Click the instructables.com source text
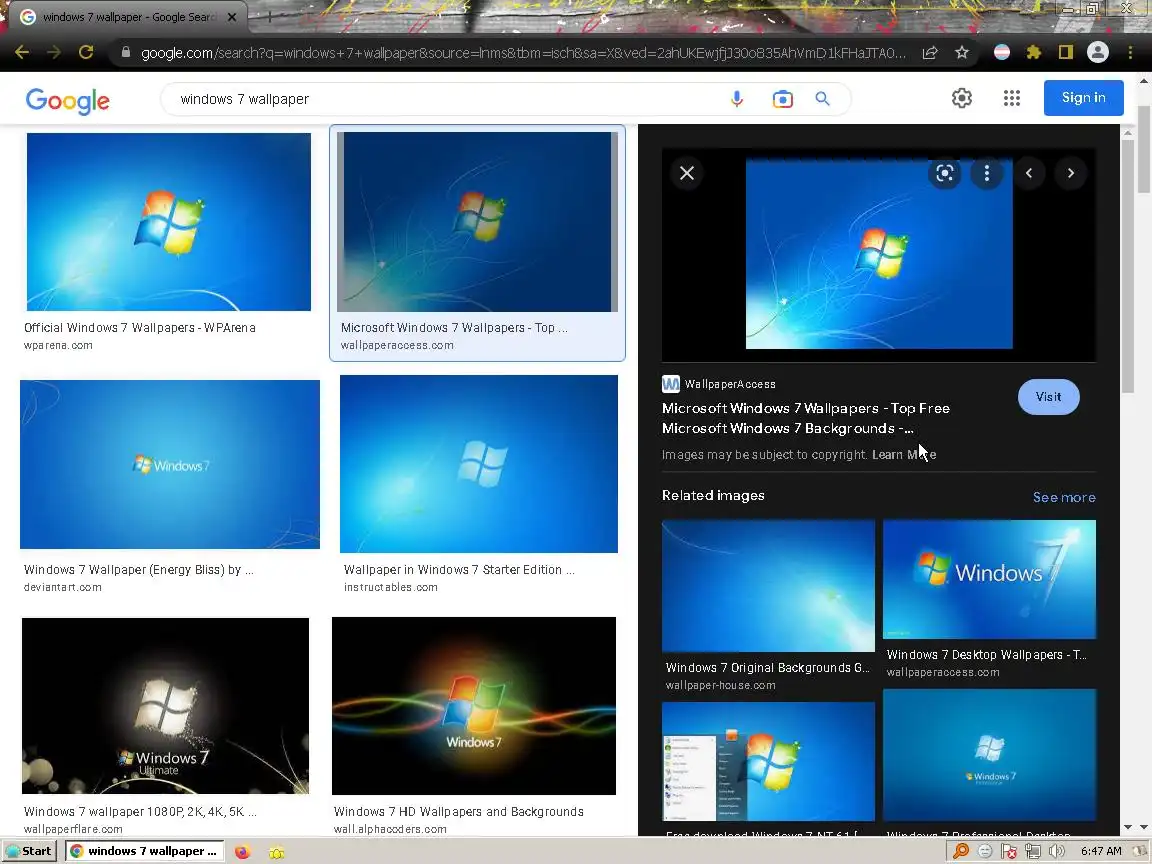Screen dimensions: 1152x864 click(391, 587)
